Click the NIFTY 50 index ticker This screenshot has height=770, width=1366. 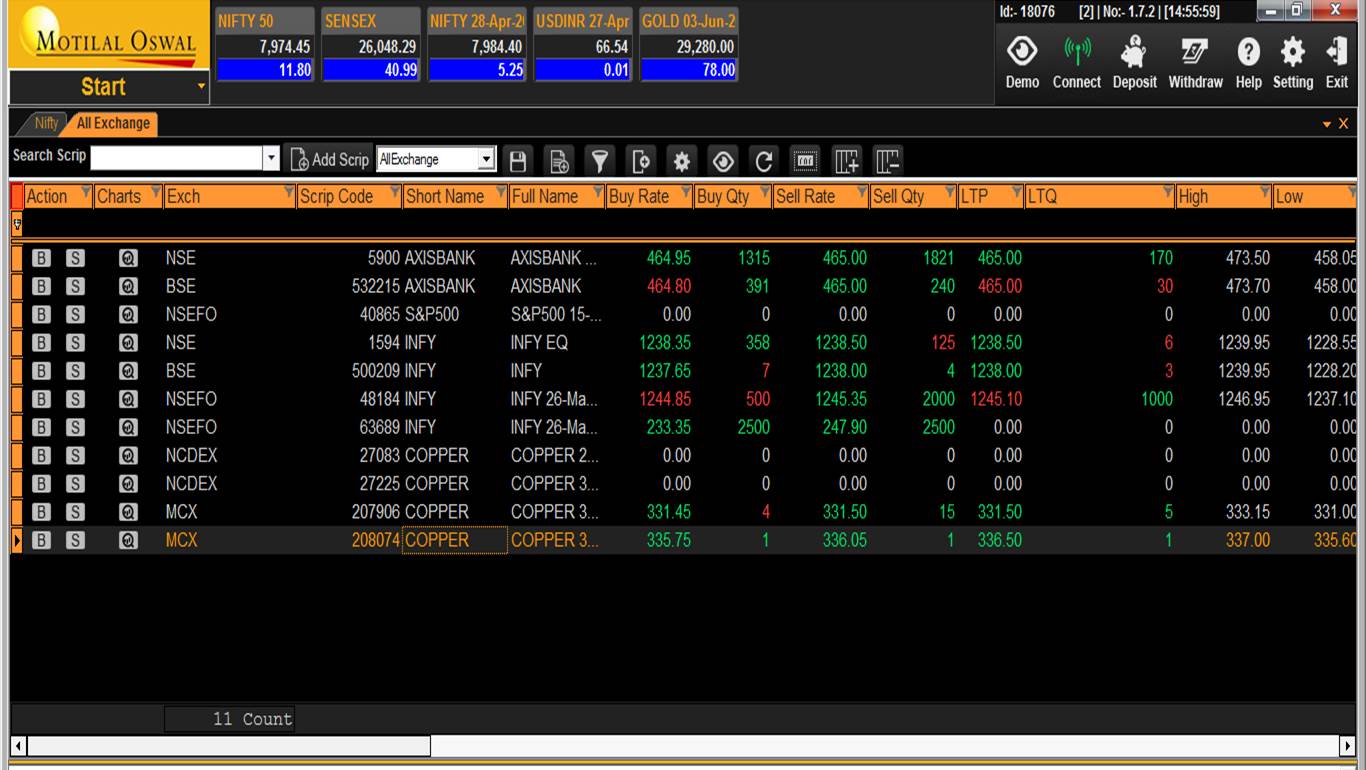tap(264, 45)
